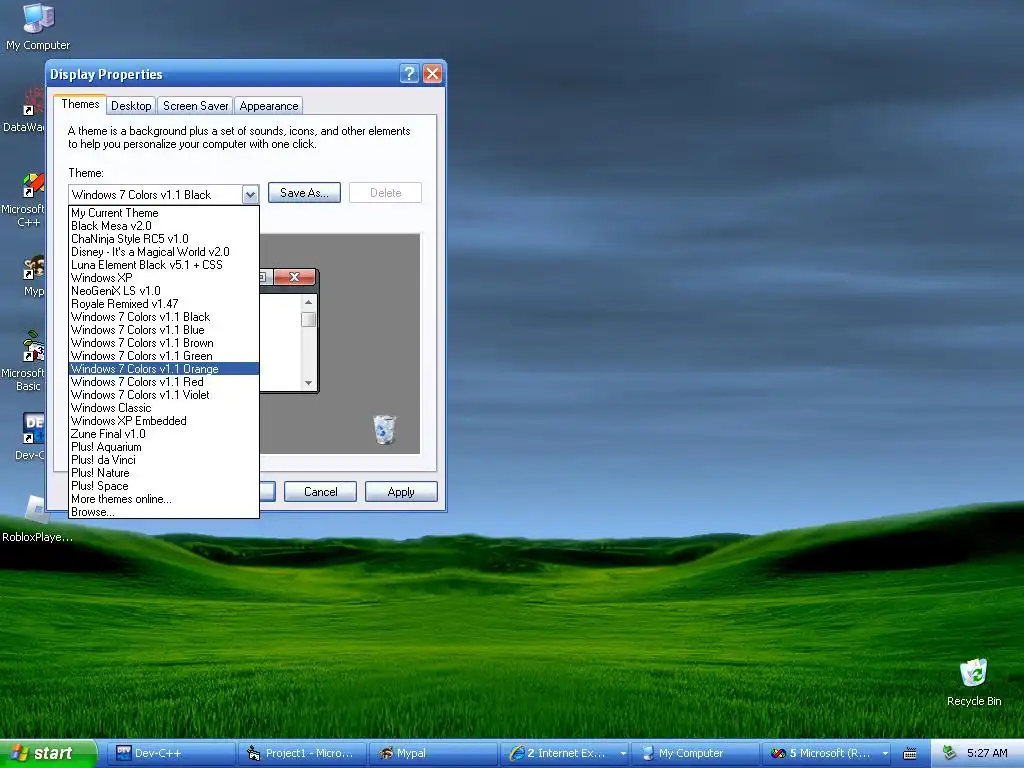Pick Luna Element Black v5.1 + CSS

[x=164, y=265]
